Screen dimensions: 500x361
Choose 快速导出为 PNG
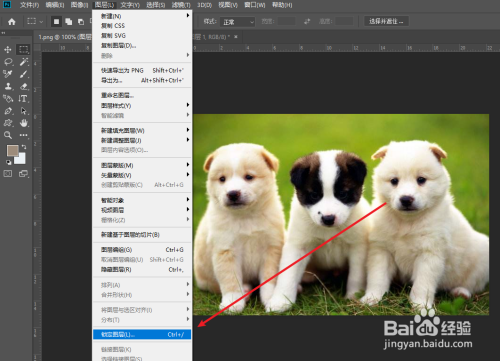click(x=142, y=70)
